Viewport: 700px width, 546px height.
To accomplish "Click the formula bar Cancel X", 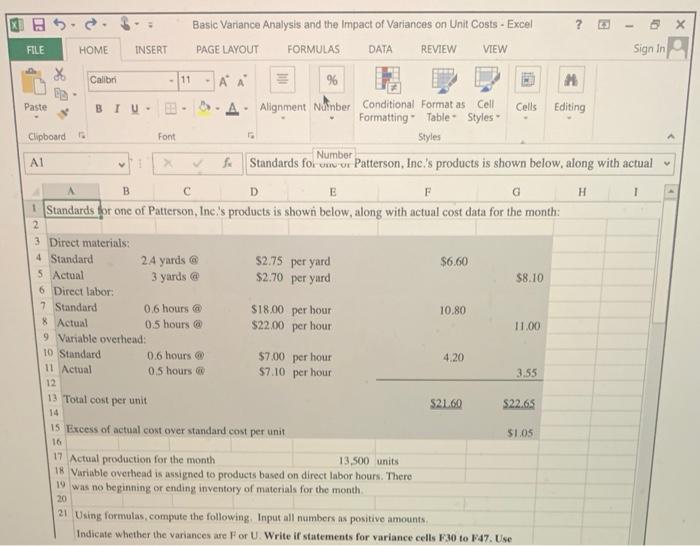I will pyautogui.click(x=168, y=163).
